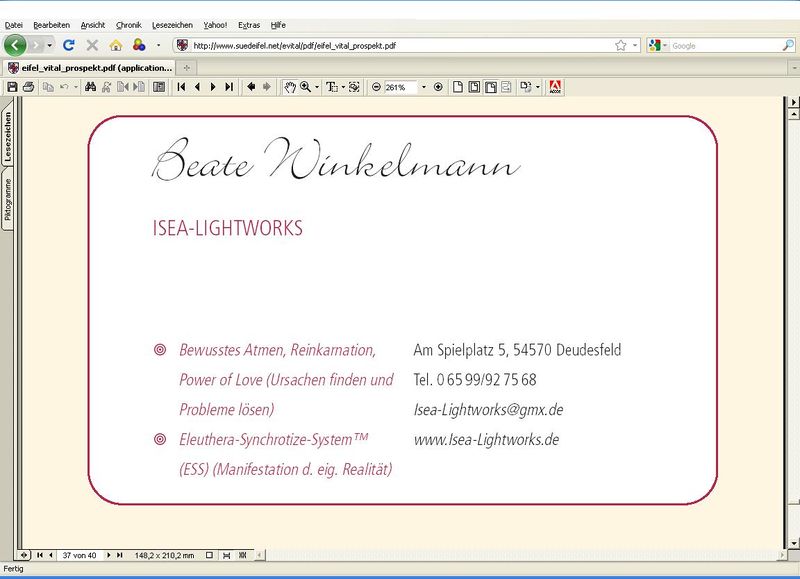Switch to single page view mode
This screenshot has width=800, height=579.
[x=458, y=87]
